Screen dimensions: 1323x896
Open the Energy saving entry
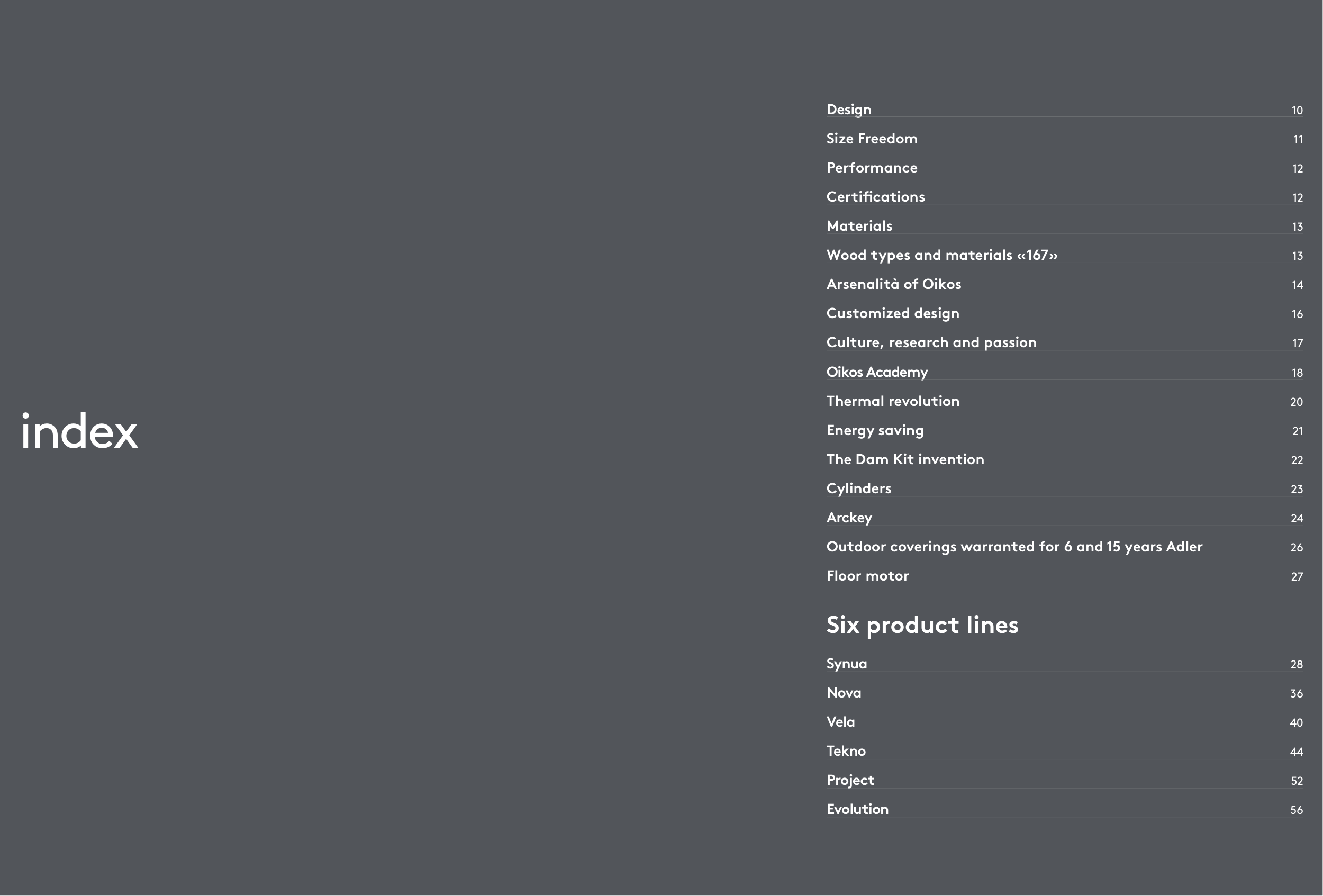click(875, 430)
